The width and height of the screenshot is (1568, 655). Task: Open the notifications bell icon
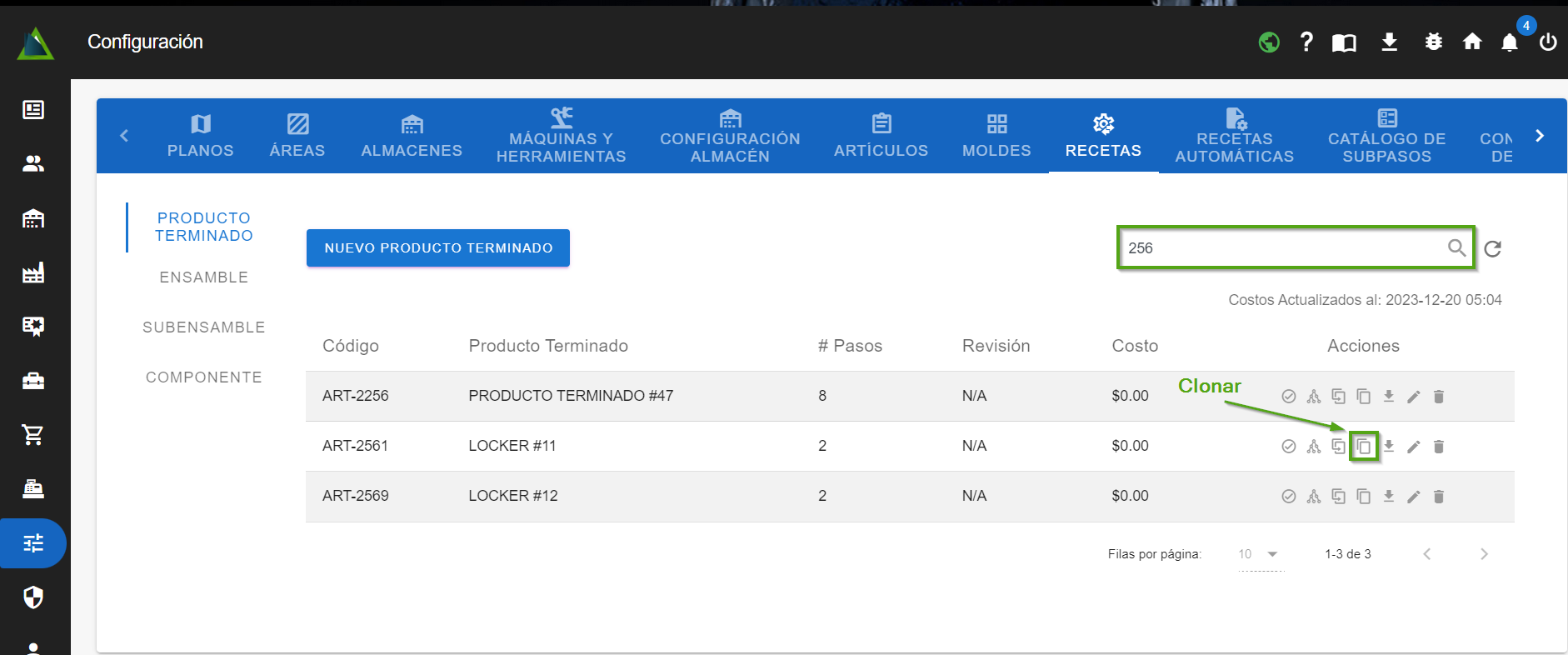(x=1509, y=42)
